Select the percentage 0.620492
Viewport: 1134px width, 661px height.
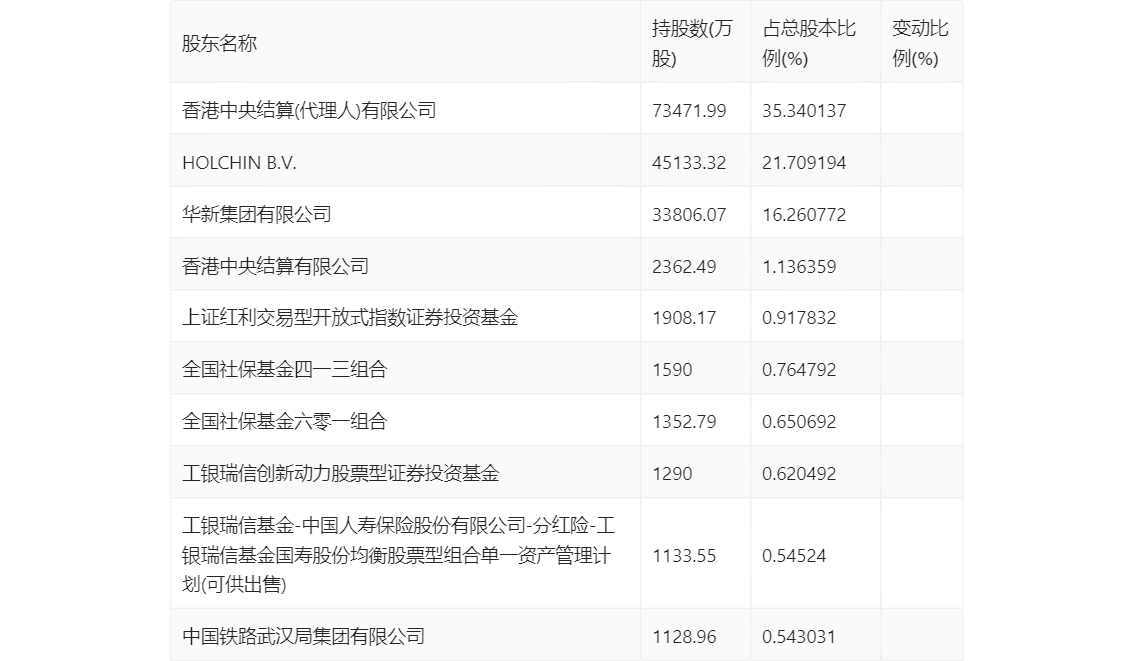[798, 474]
